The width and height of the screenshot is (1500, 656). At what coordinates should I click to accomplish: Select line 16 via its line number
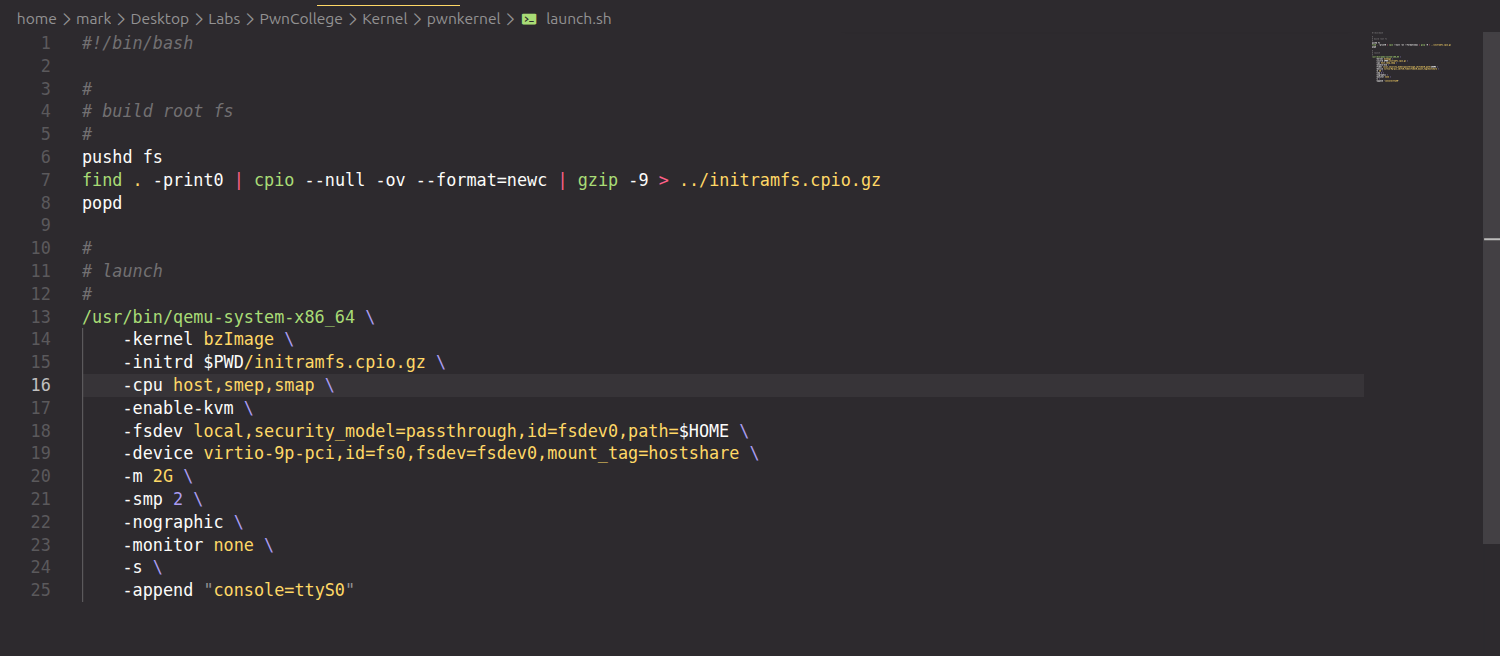(x=40, y=385)
